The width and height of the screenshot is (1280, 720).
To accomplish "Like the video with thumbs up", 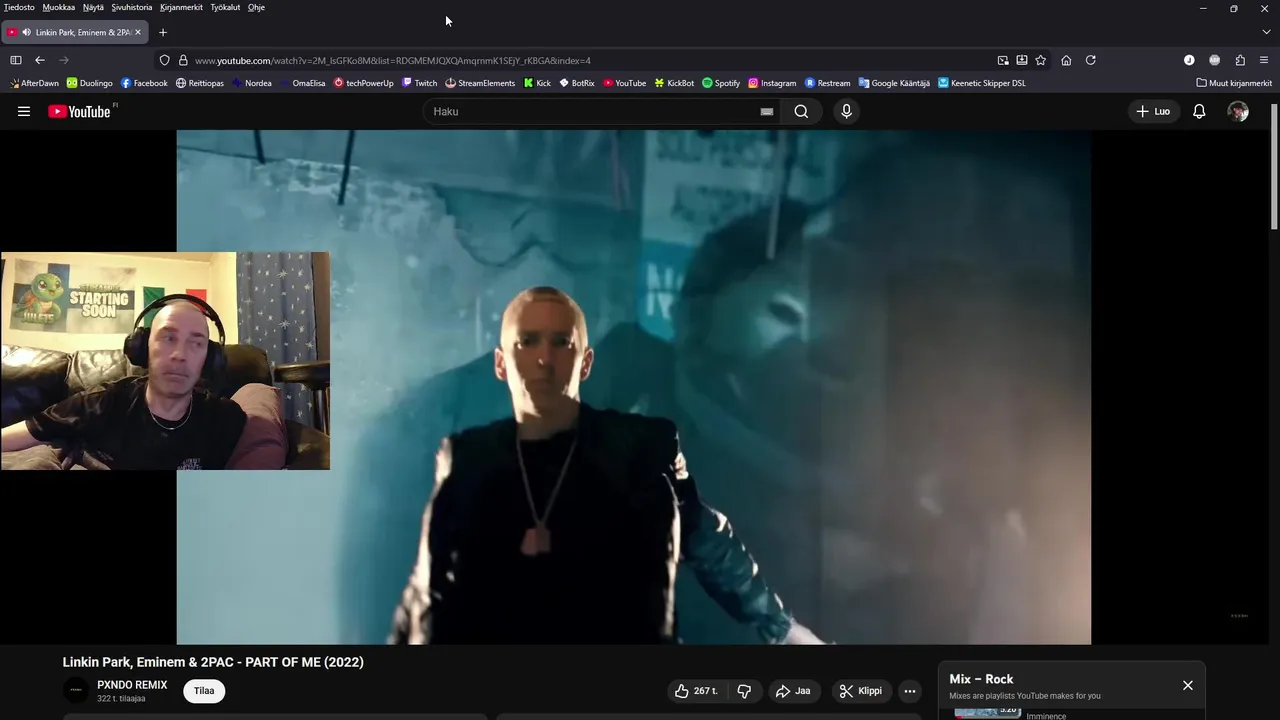I will [x=695, y=691].
